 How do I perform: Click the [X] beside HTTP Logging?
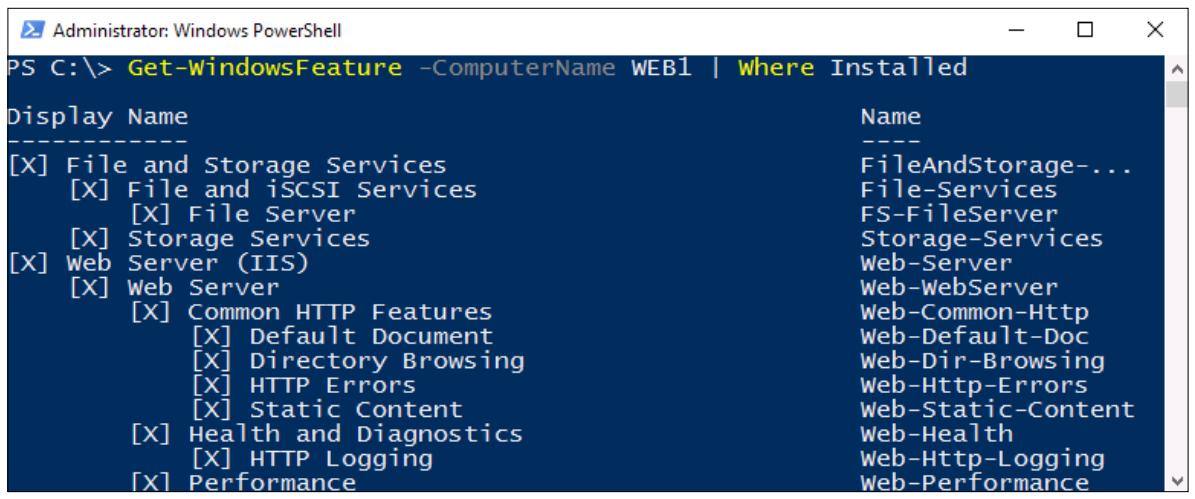tap(211, 458)
